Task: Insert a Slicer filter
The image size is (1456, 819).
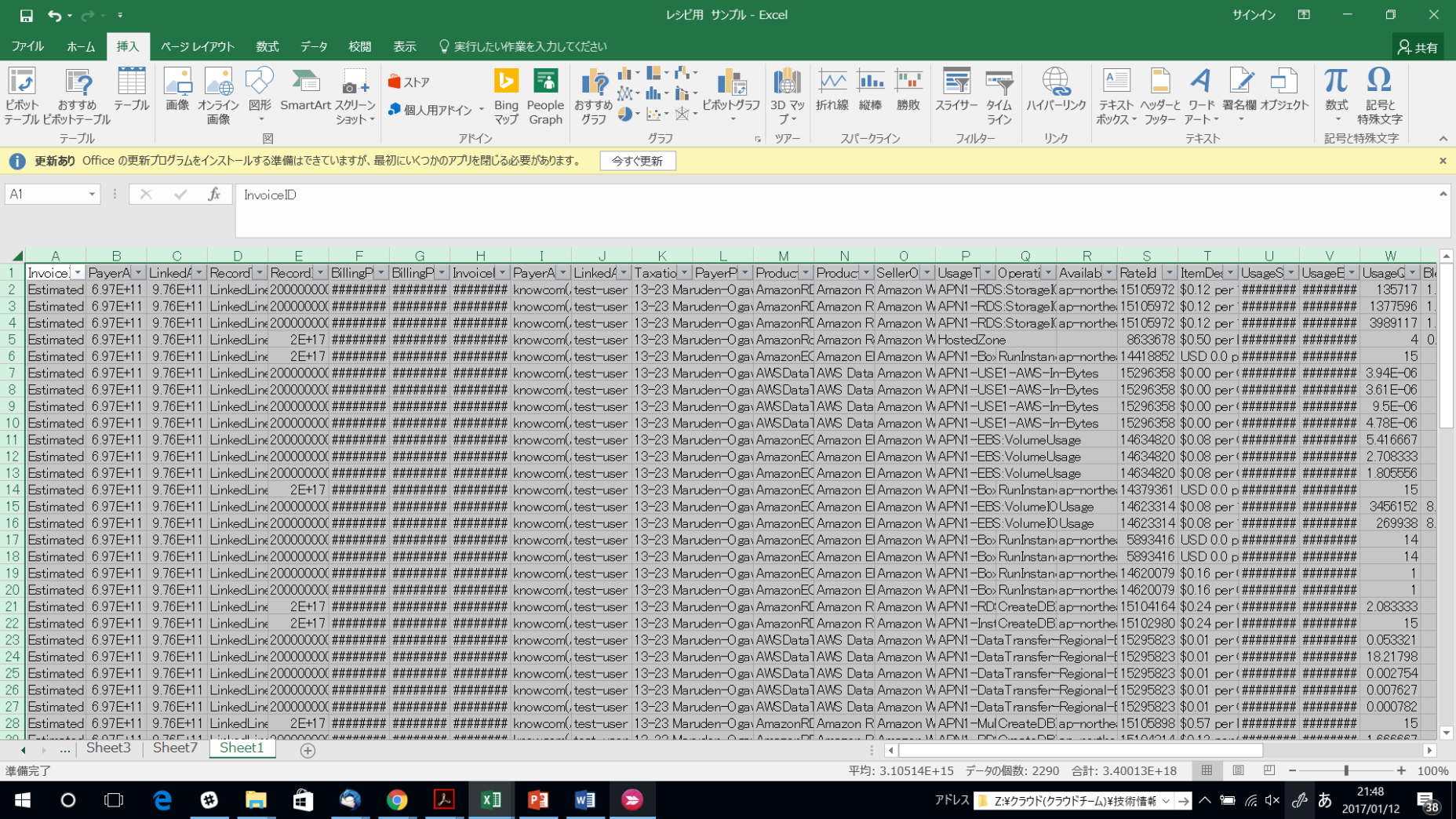Action: pos(956,89)
